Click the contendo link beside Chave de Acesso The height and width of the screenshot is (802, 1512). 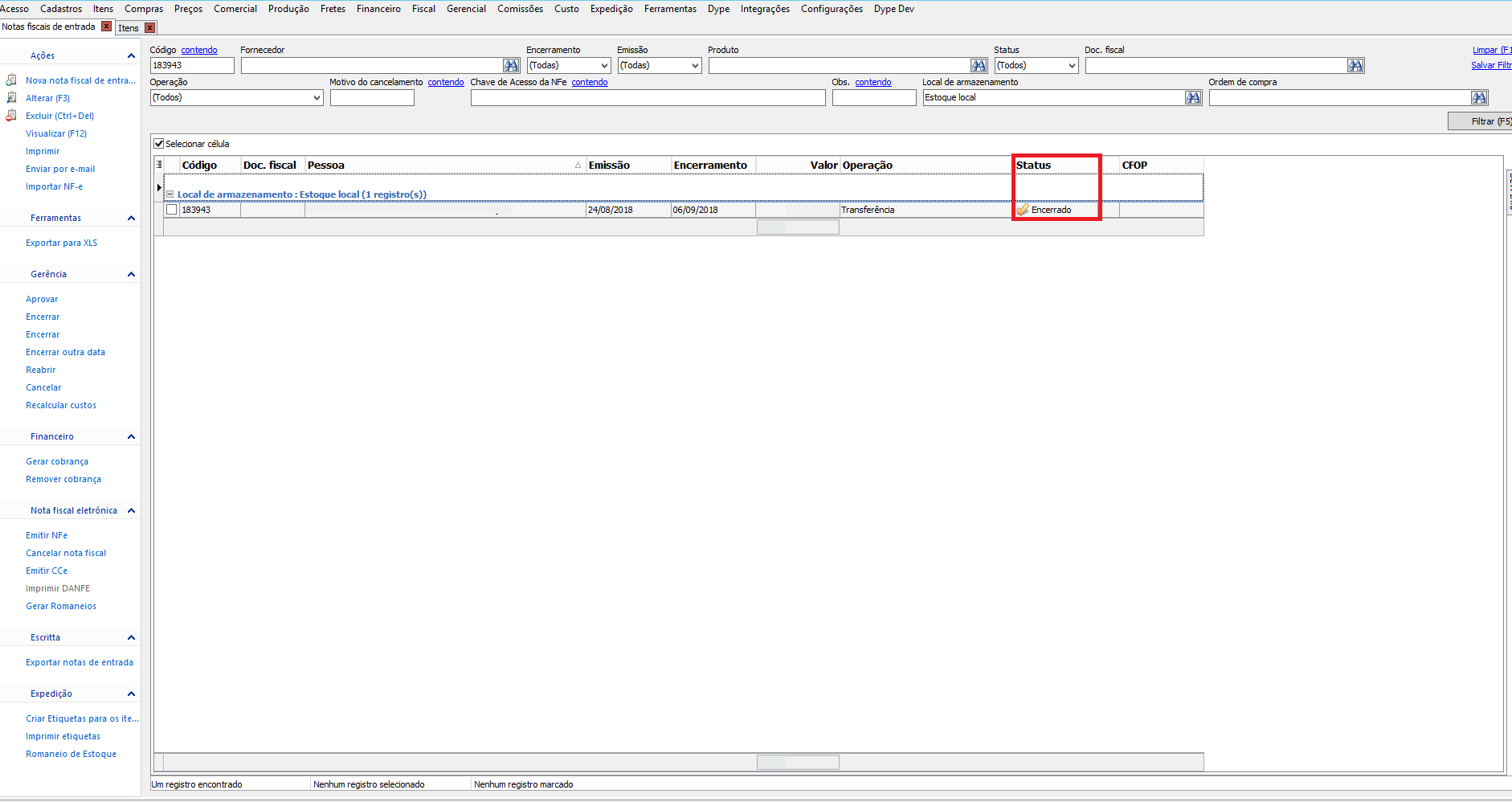pyautogui.click(x=590, y=82)
